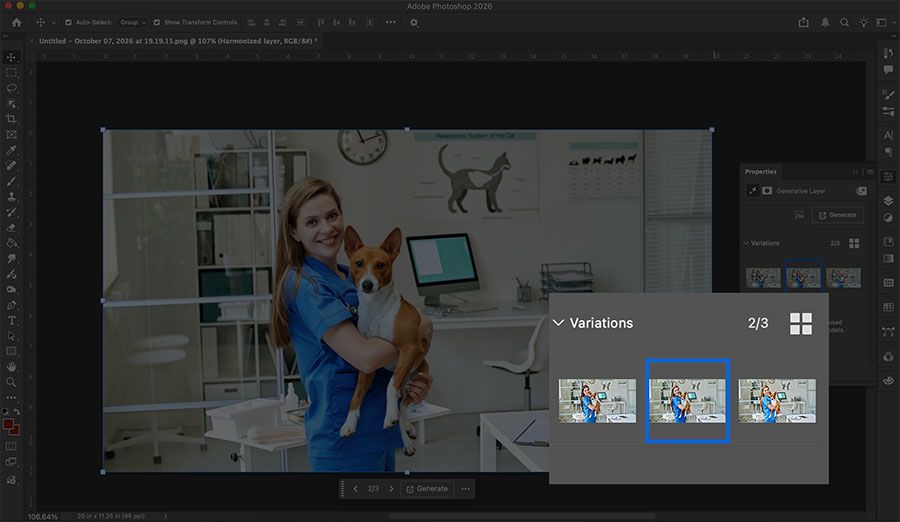Select the Clone Stamp tool
The width and height of the screenshot is (900, 522).
click(11, 196)
